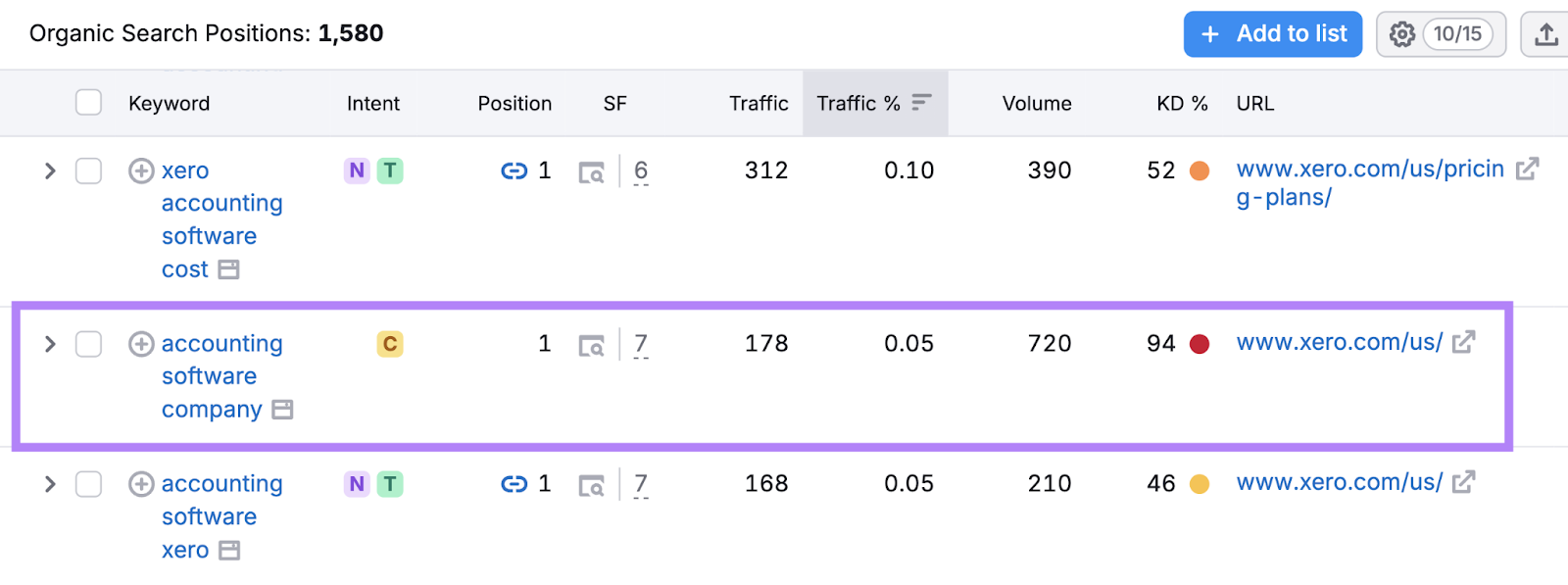Check the 'accounting software company' row checkbox

tap(88, 344)
